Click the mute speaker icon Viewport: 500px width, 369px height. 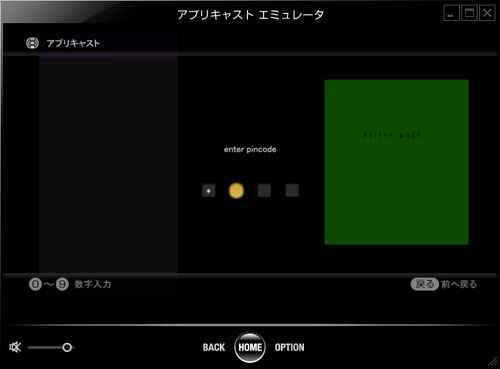[15, 347]
